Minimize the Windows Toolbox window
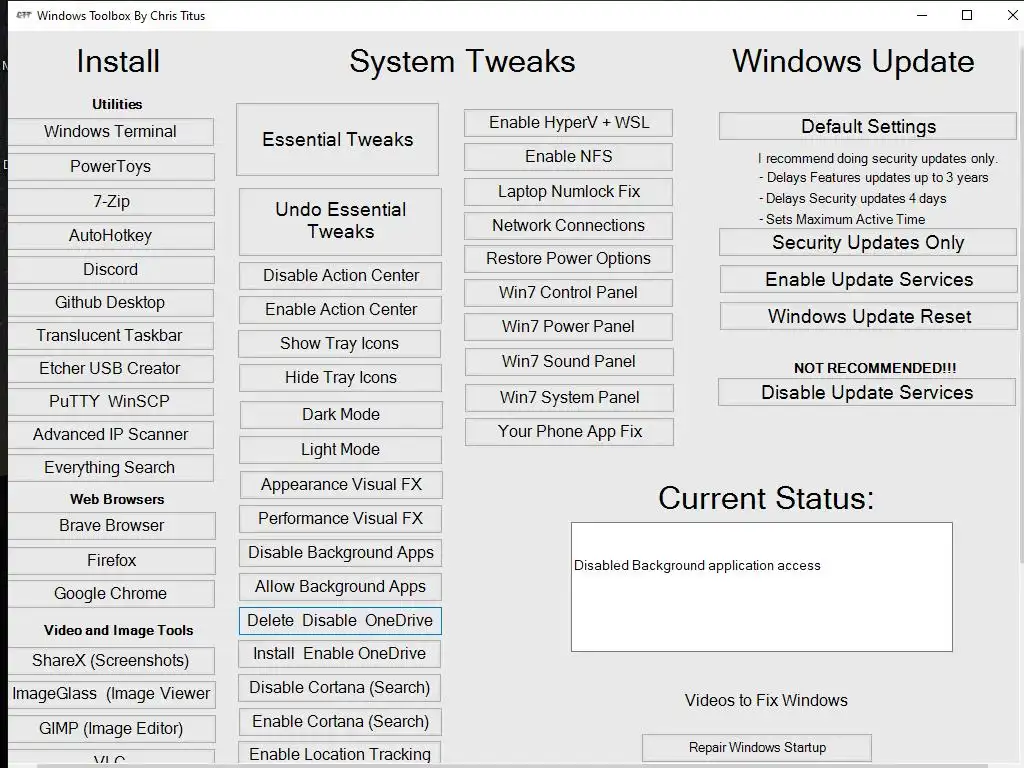This screenshot has height=768, width=1024. click(922, 15)
